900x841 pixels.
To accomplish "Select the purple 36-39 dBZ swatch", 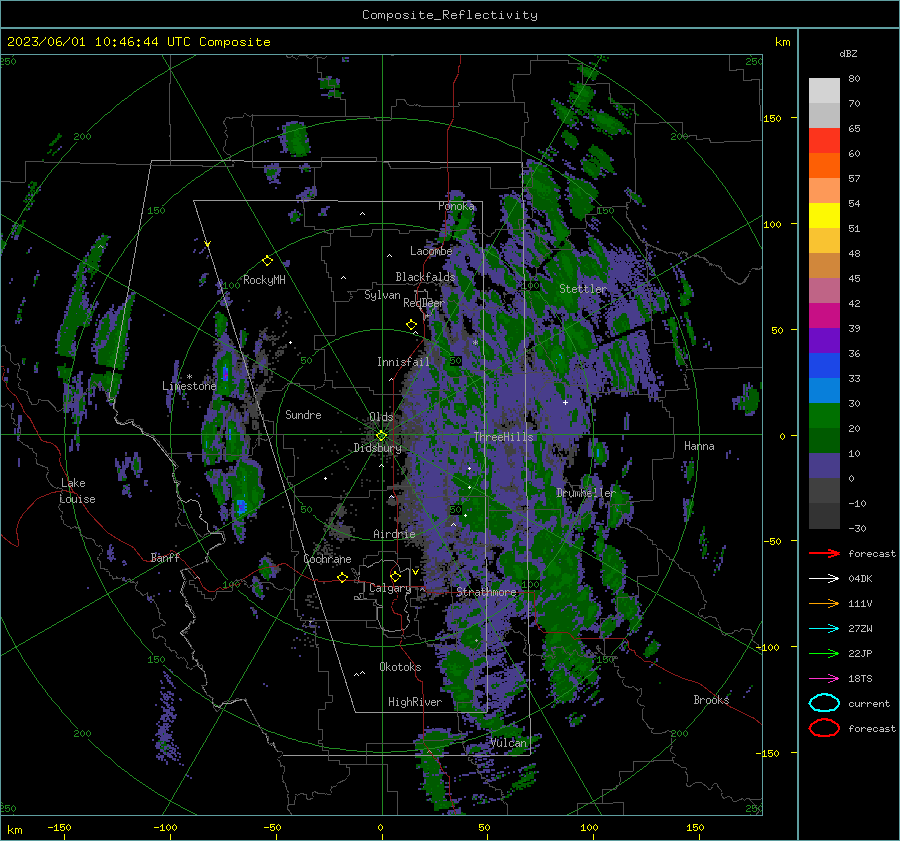I will (x=824, y=341).
